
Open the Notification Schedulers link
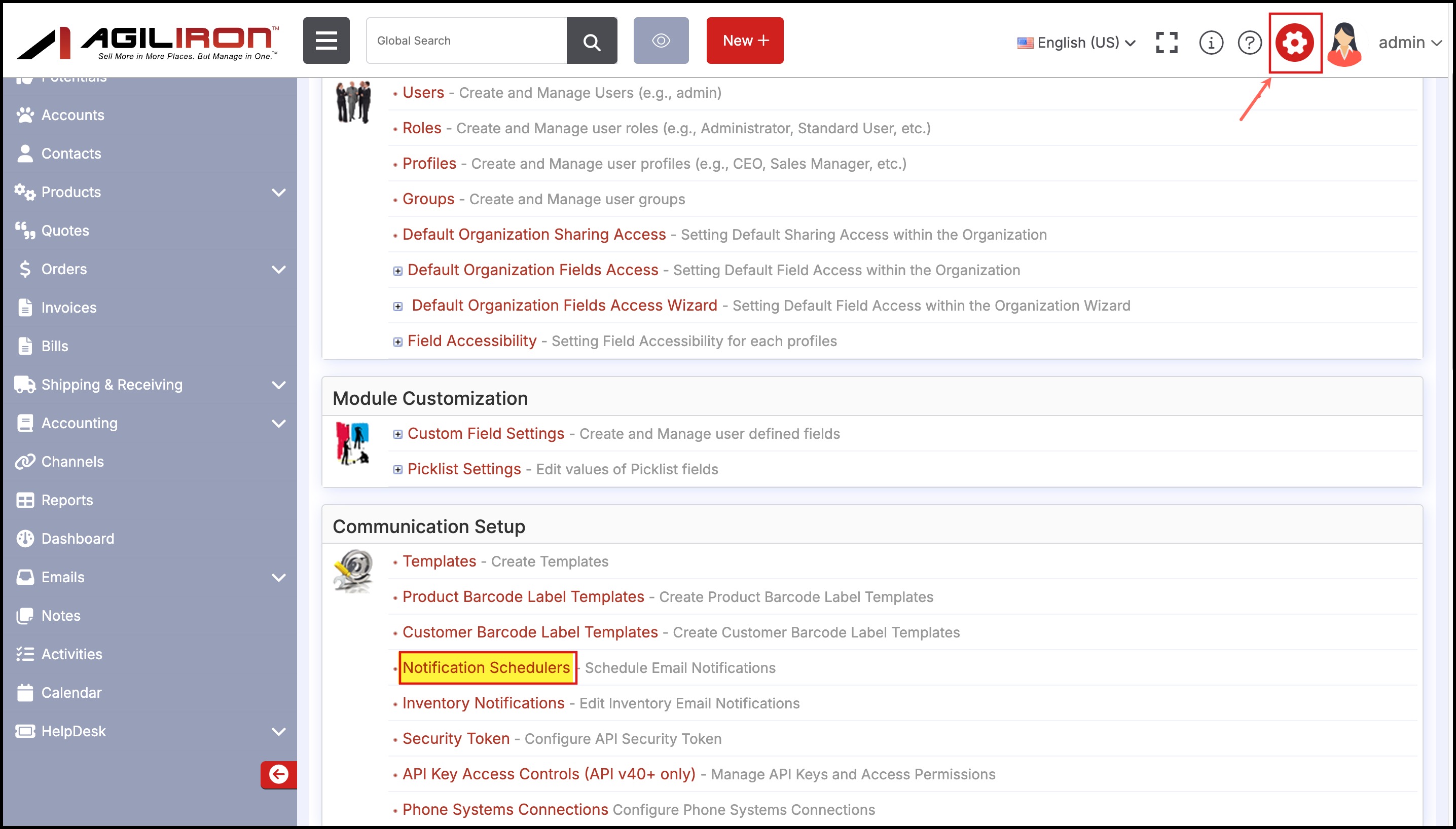tap(486, 667)
